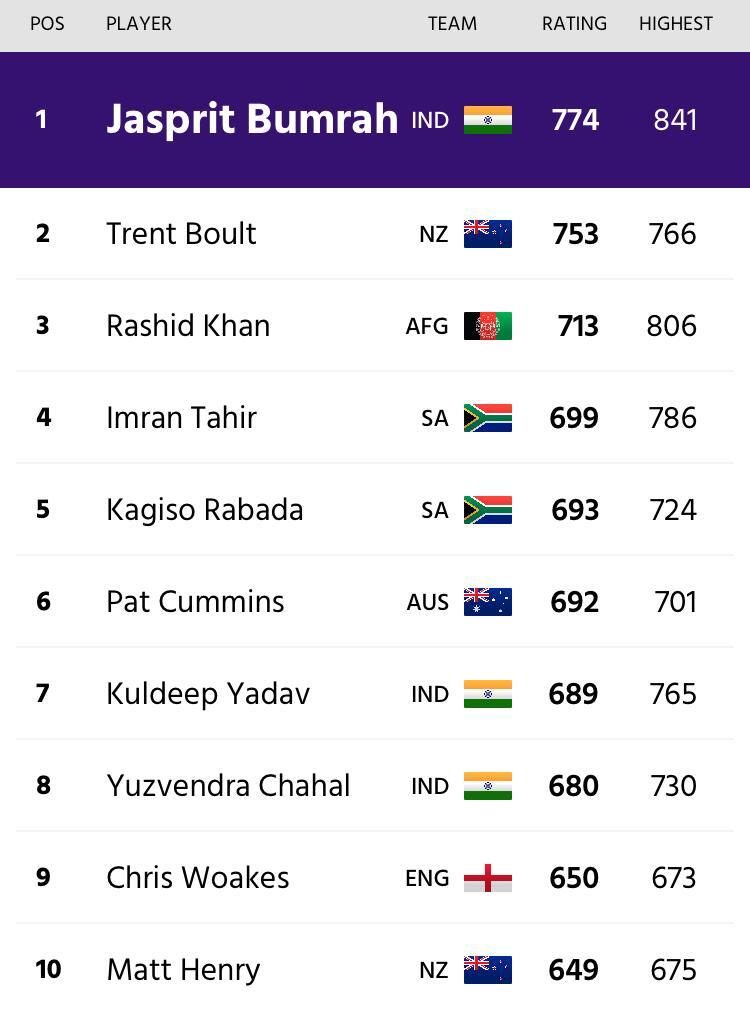Click the Afghanistan flag beside Rashid Khan
Viewport: 750px width, 1016px height.
click(x=487, y=326)
